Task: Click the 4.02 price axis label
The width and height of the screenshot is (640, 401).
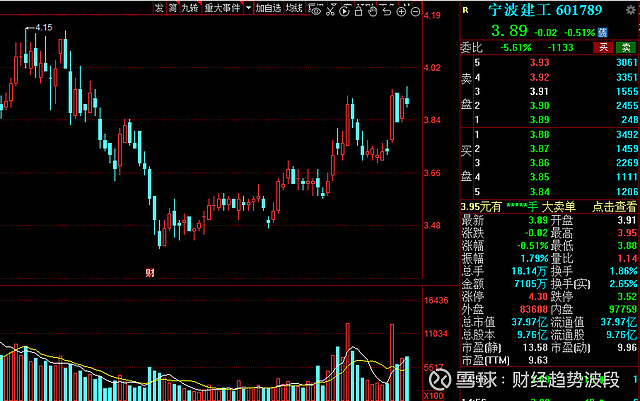Action: point(432,68)
